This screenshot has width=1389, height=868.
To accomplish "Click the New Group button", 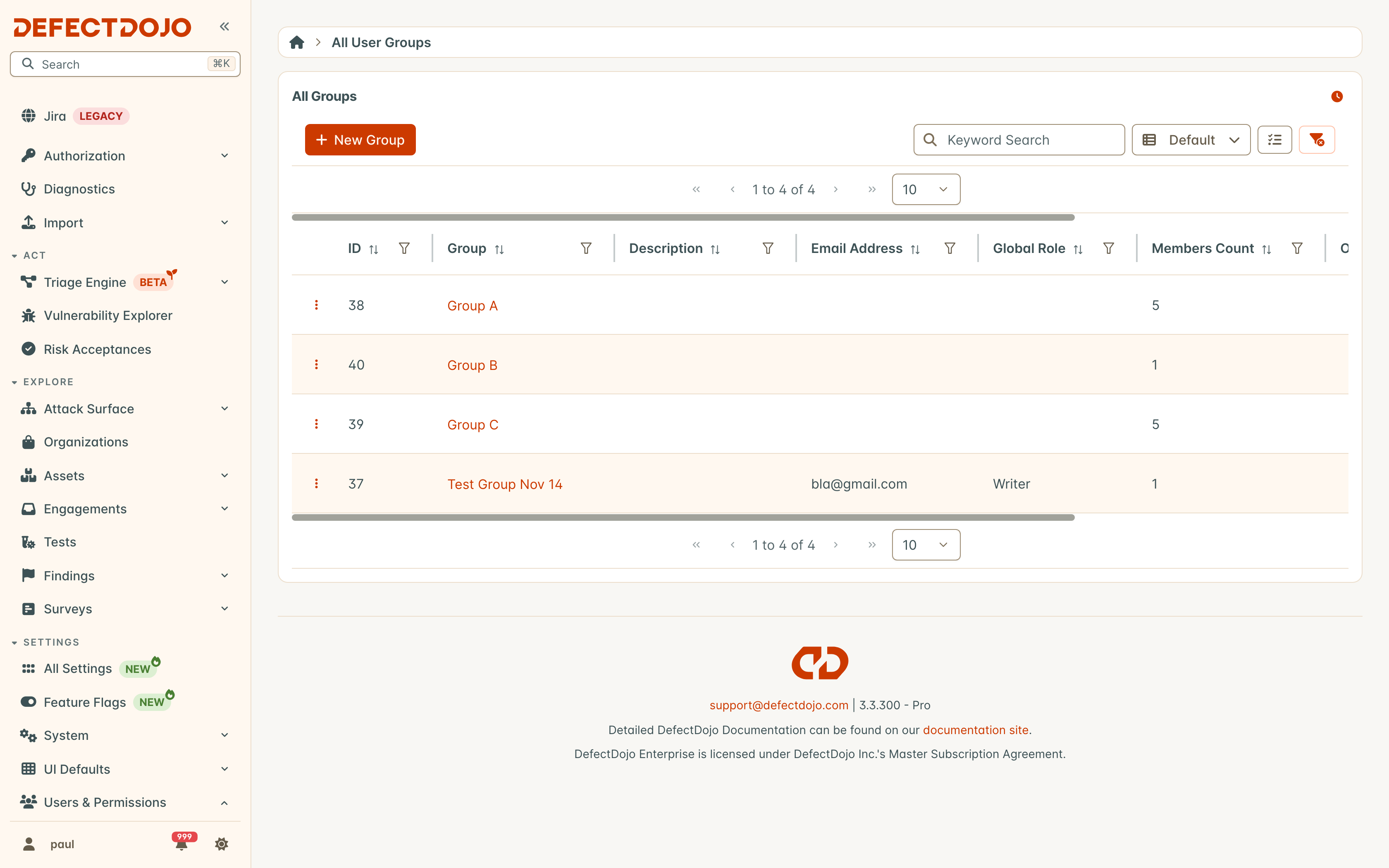I will (360, 140).
